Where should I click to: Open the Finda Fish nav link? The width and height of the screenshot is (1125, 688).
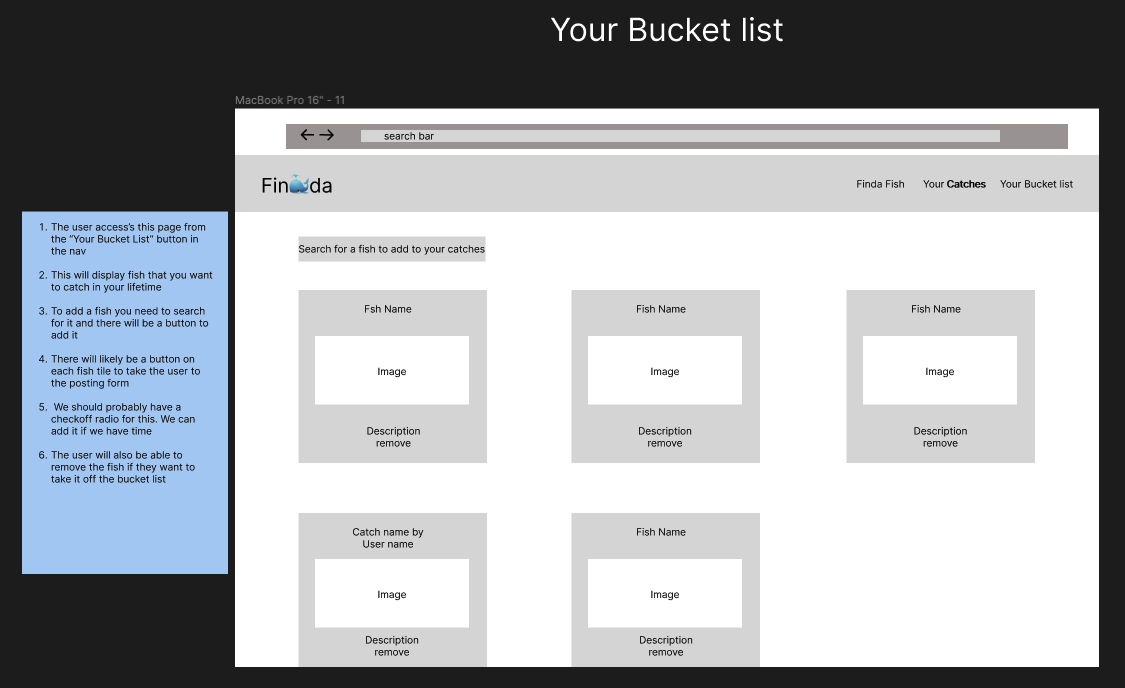click(x=880, y=184)
